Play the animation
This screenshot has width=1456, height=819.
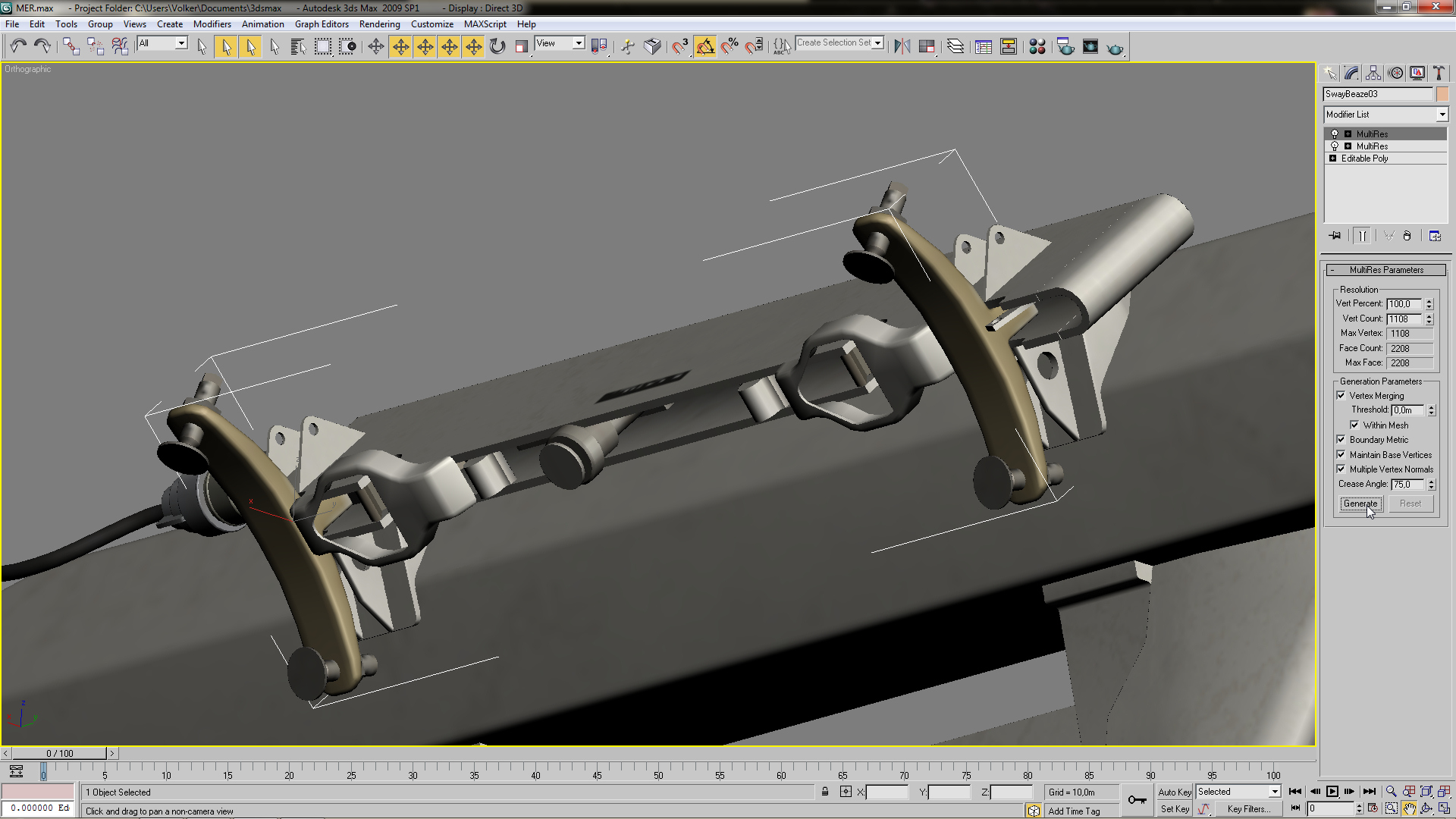pos(1332,791)
